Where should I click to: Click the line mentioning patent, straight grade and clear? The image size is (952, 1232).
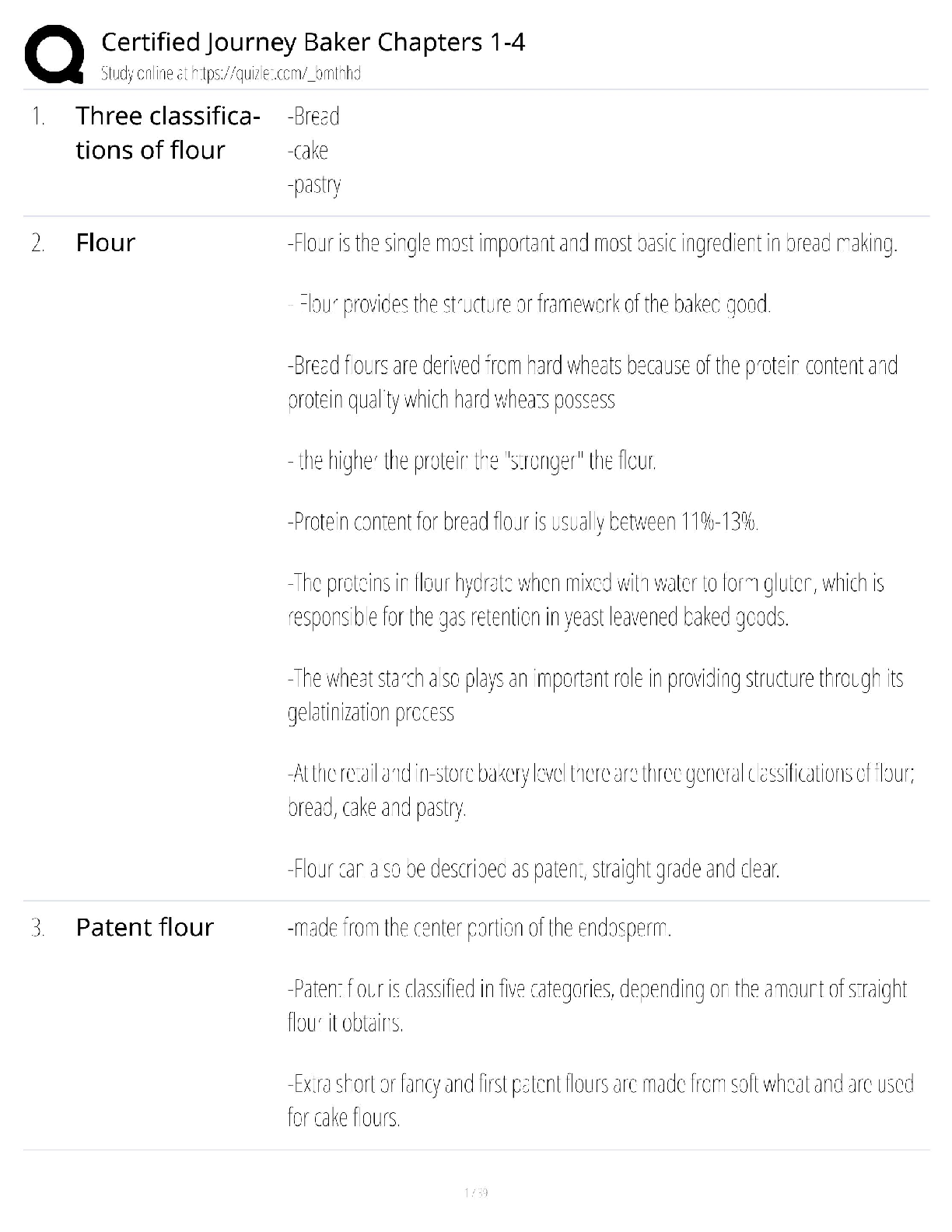pos(534,868)
